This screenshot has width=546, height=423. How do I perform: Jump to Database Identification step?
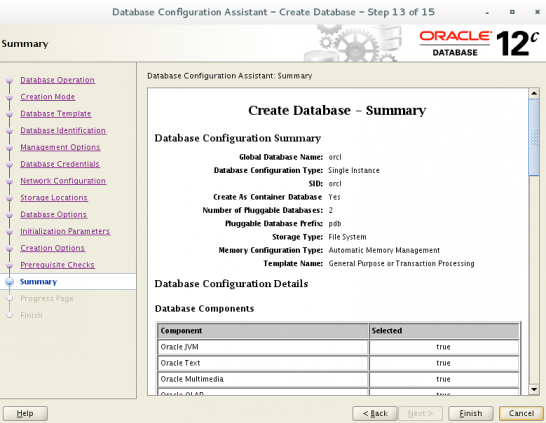pos(63,130)
